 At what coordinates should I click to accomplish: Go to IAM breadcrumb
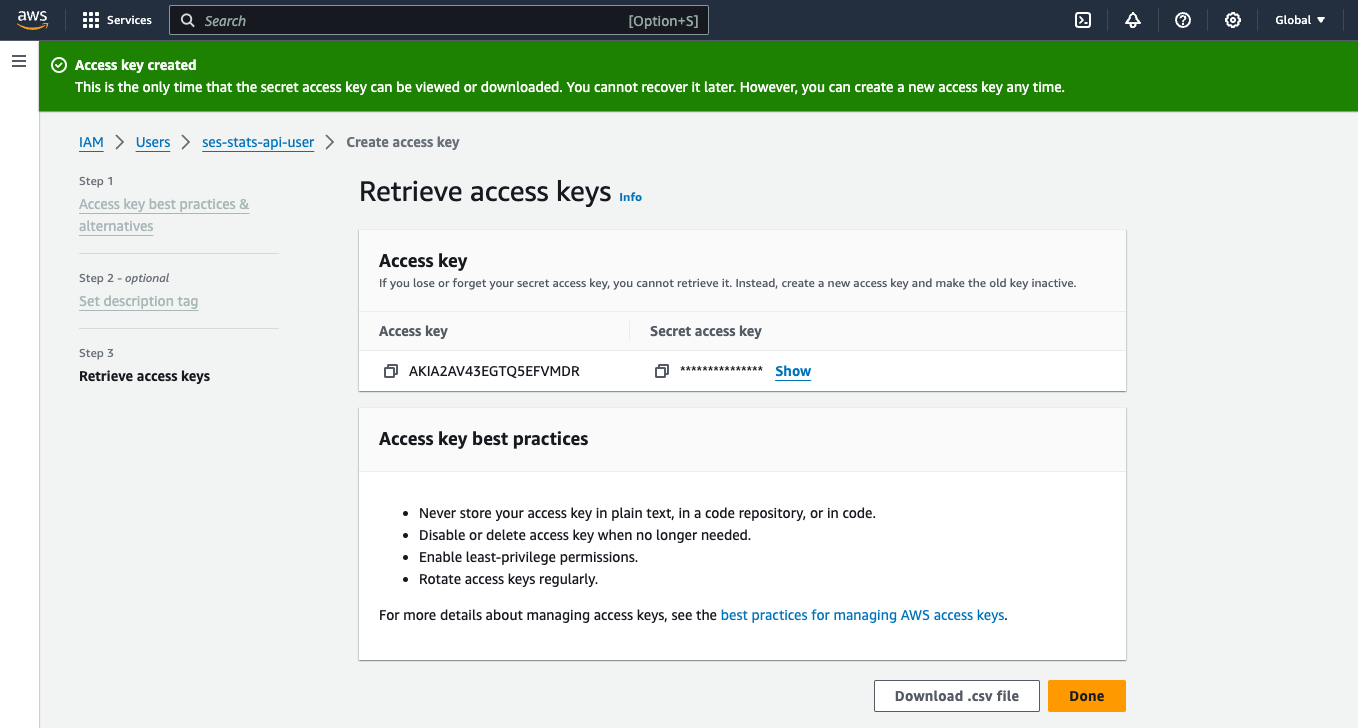(91, 142)
